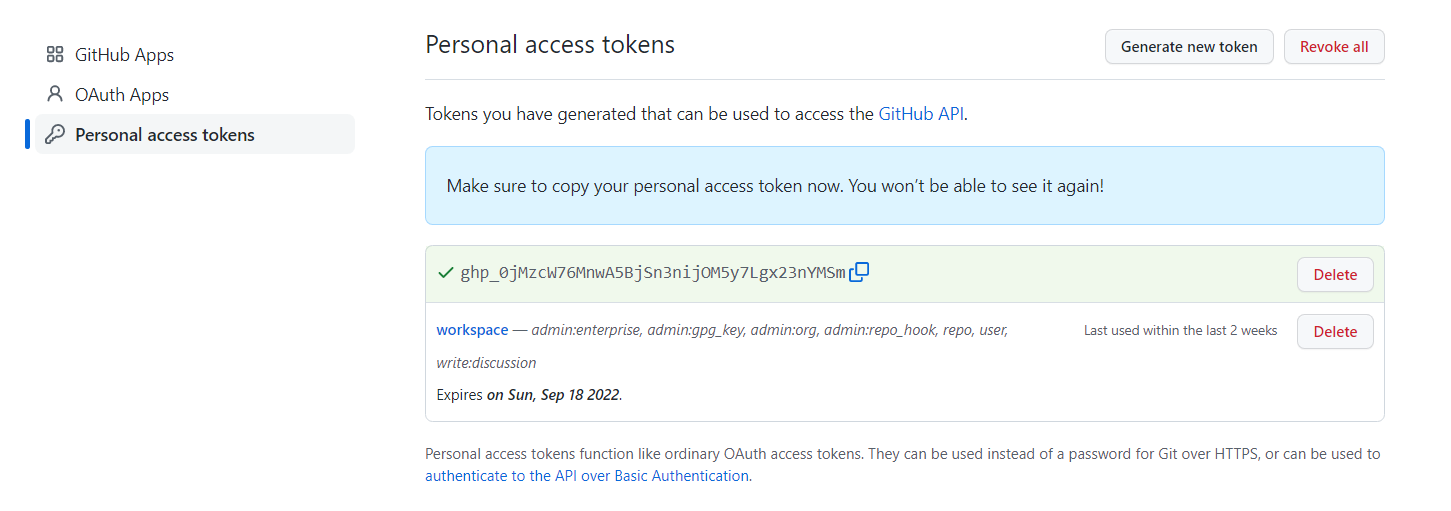Open the OAuth Apps sidebar item
Screen dimensions: 1451x511
[x=195, y=95]
